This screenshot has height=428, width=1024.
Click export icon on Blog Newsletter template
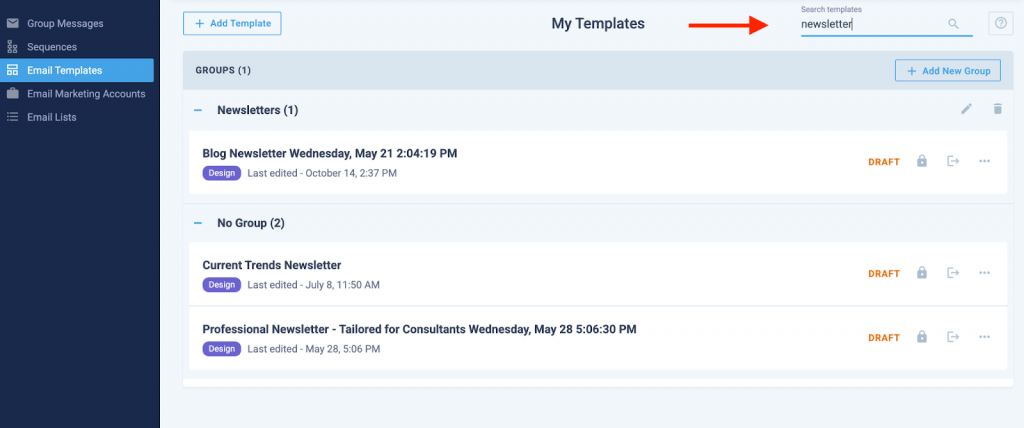click(x=953, y=161)
